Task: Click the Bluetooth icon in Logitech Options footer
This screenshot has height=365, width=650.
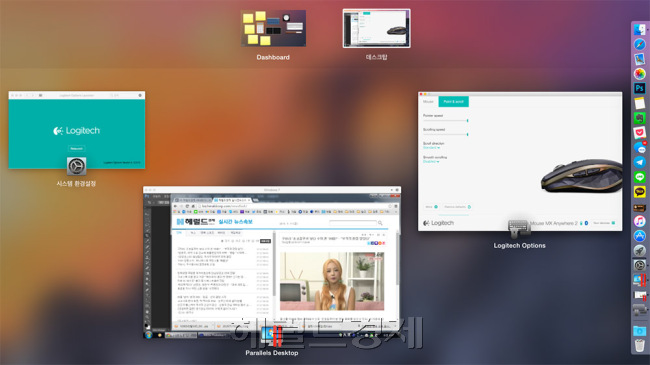Action: coord(586,223)
